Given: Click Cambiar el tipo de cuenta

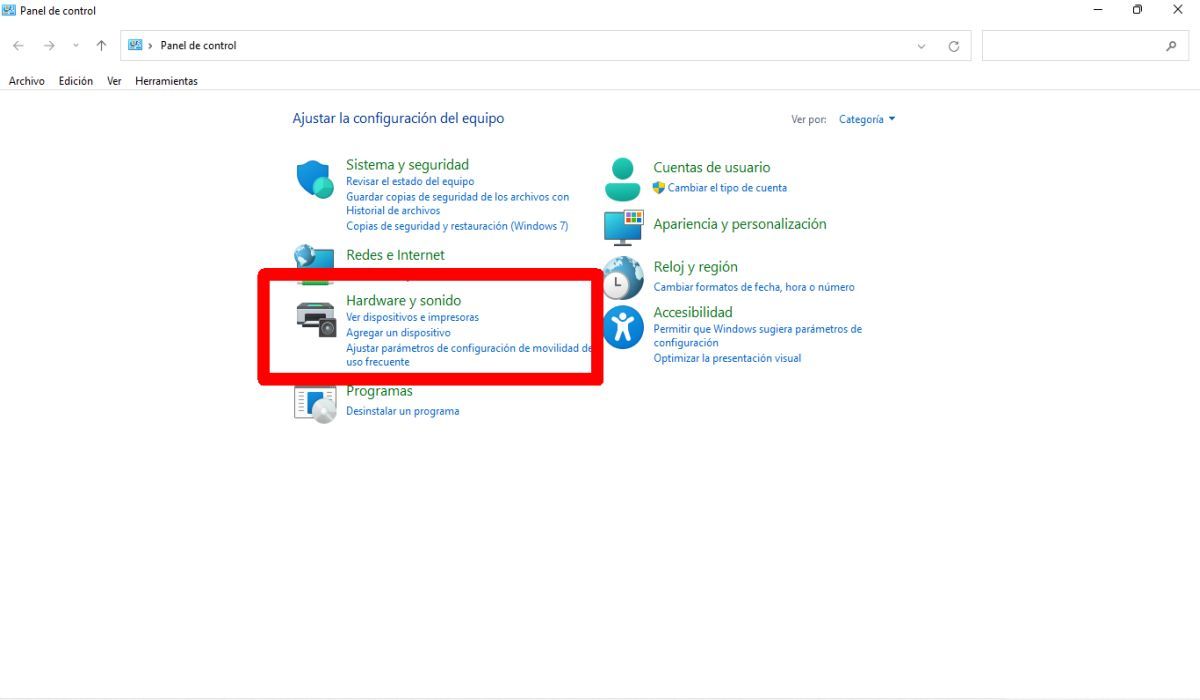Looking at the screenshot, I should [727, 188].
